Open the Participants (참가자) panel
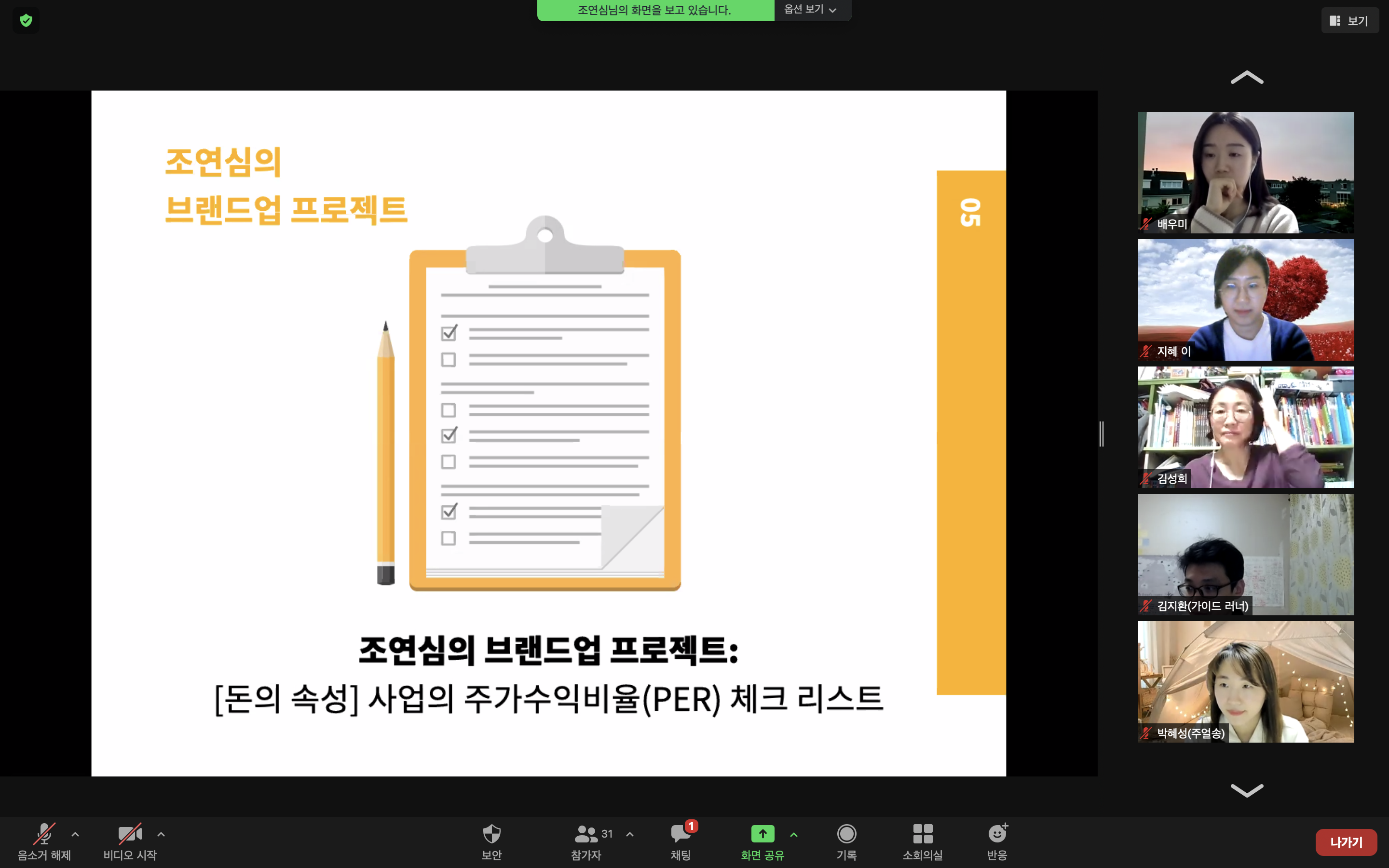 pyautogui.click(x=586, y=834)
